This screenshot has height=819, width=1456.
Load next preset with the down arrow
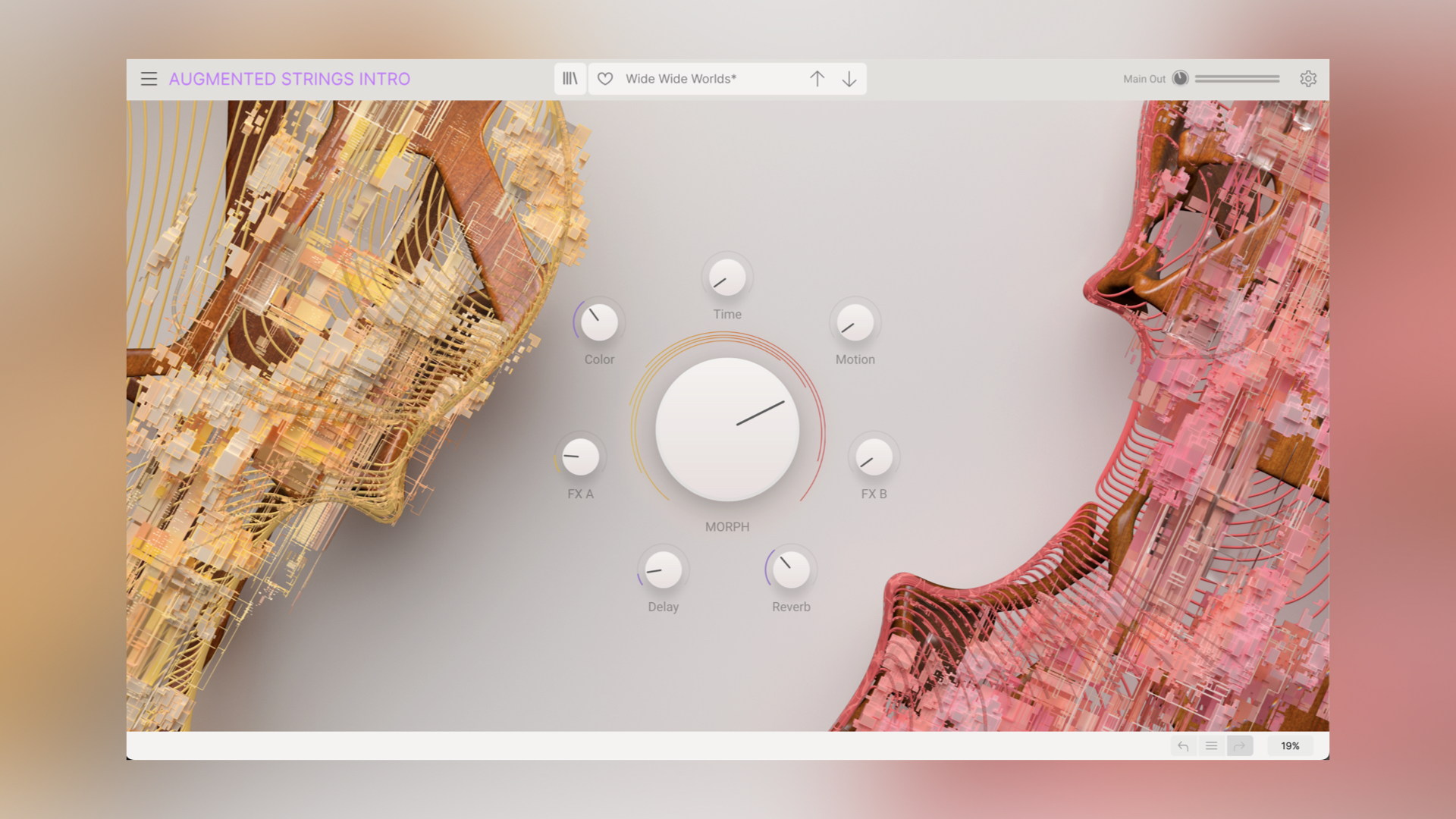coord(849,78)
